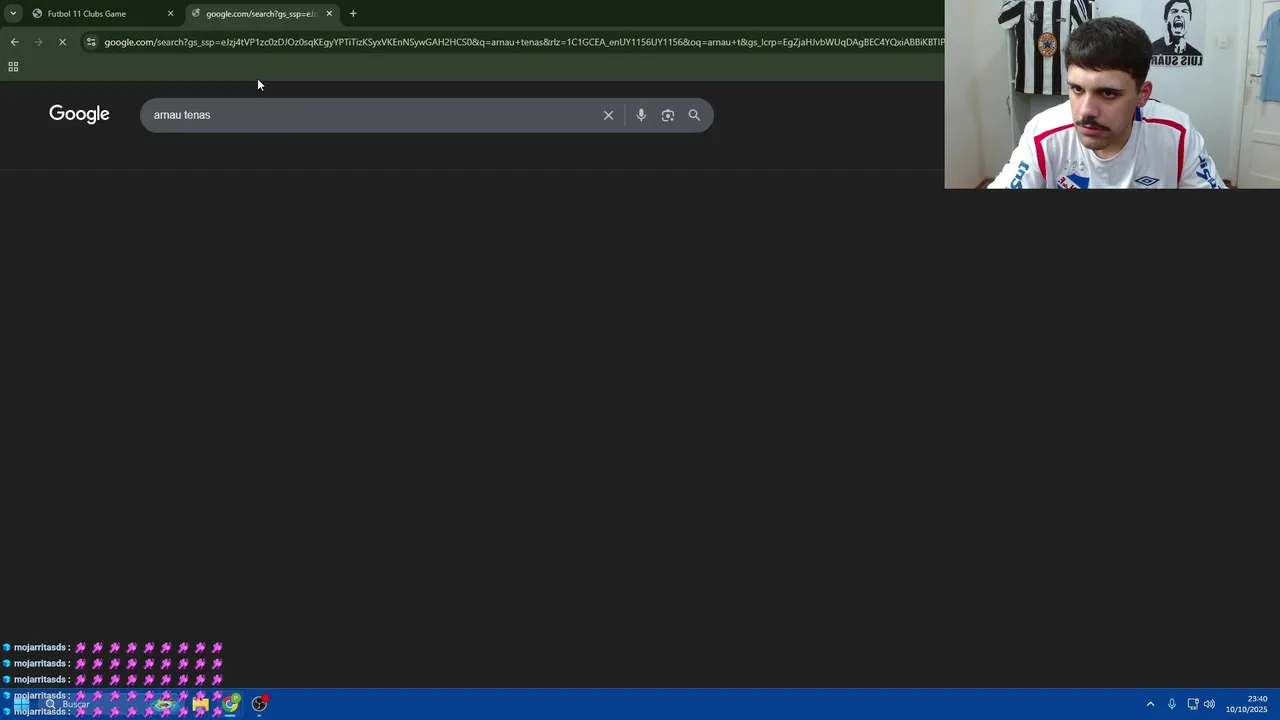
Task: Open search by image (Lens) icon
Action: pos(668,115)
